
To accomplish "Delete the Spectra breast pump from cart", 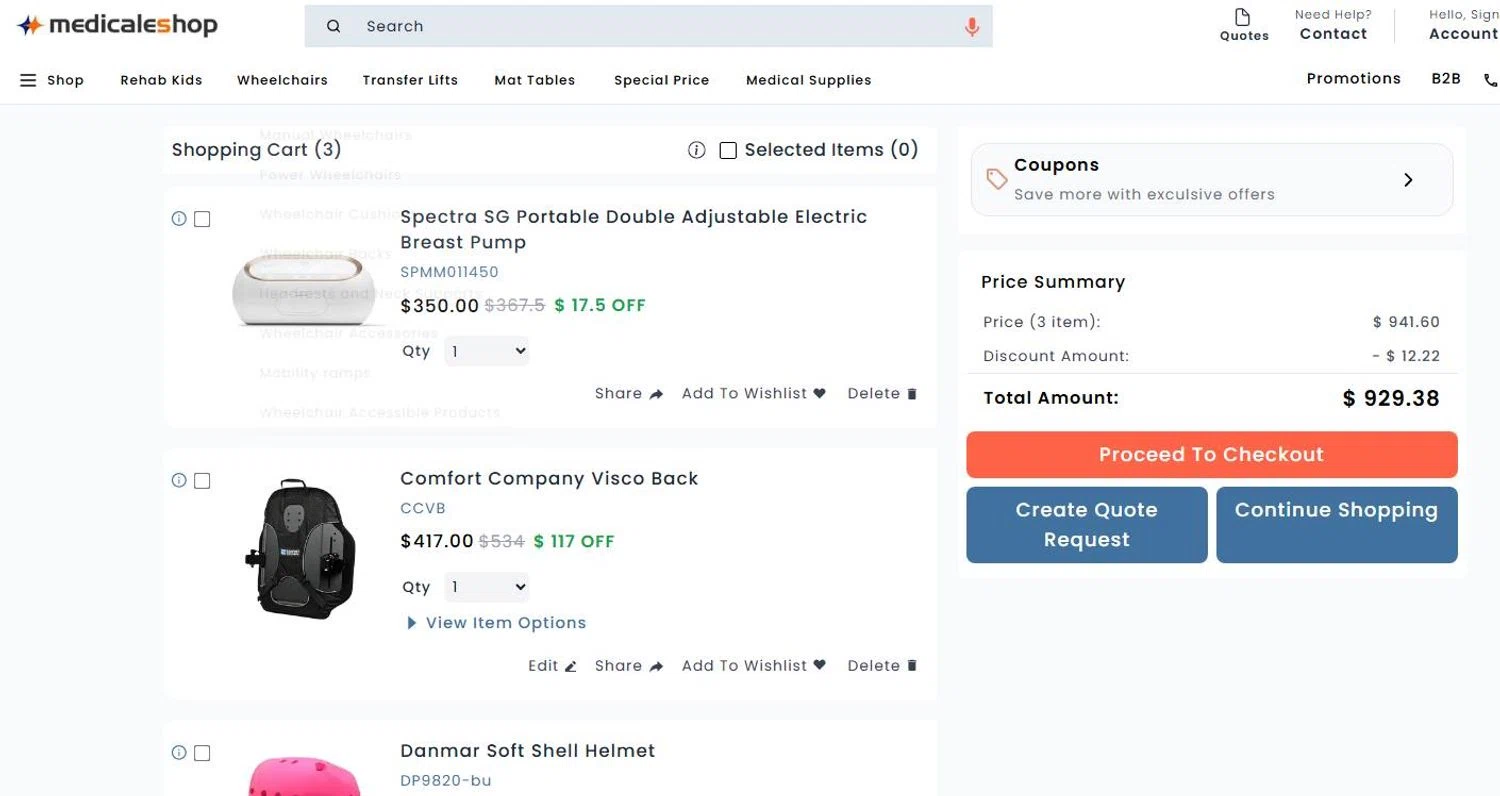I will coord(882,394).
